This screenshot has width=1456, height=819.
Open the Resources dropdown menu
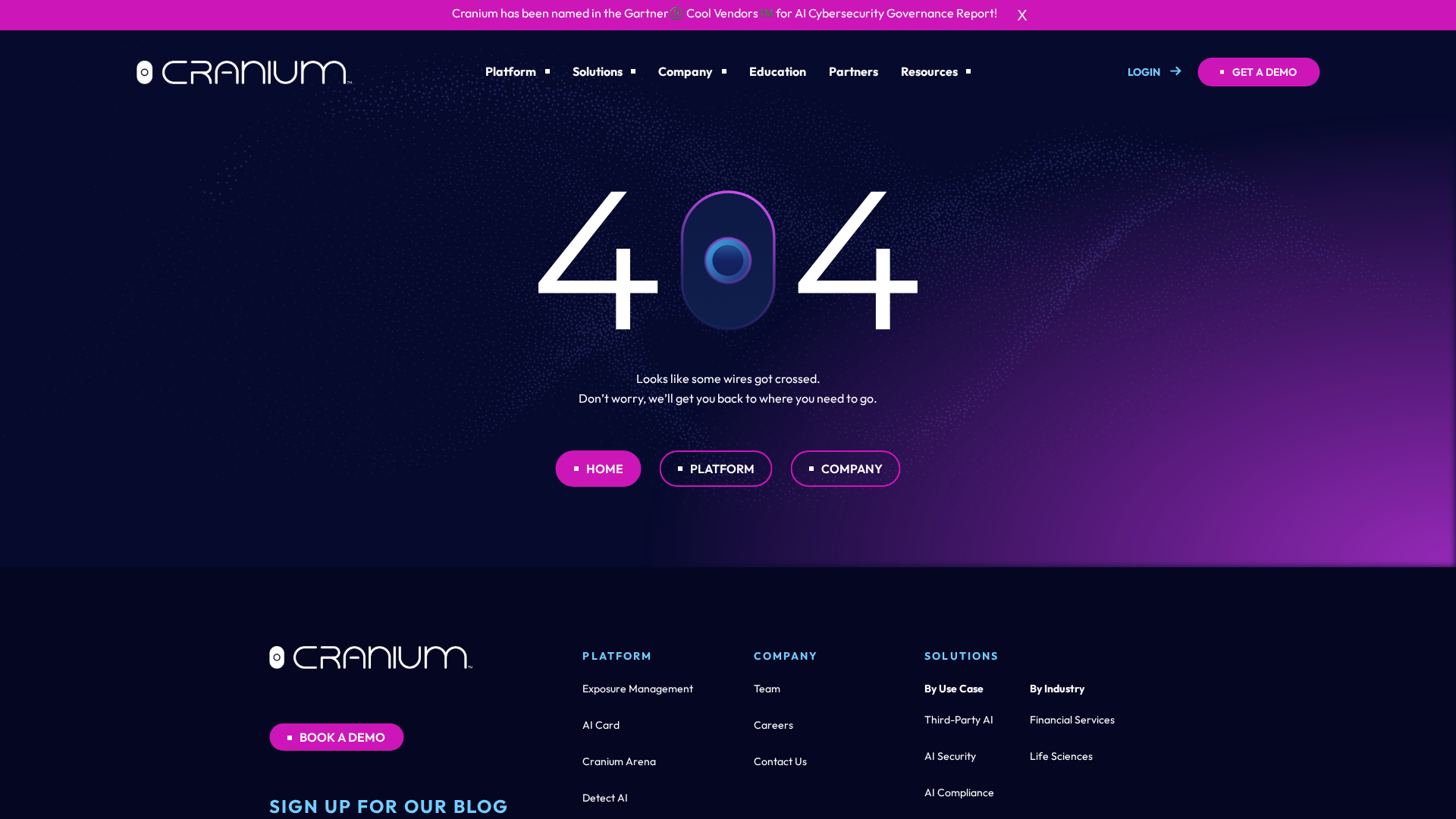tap(935, 71)
